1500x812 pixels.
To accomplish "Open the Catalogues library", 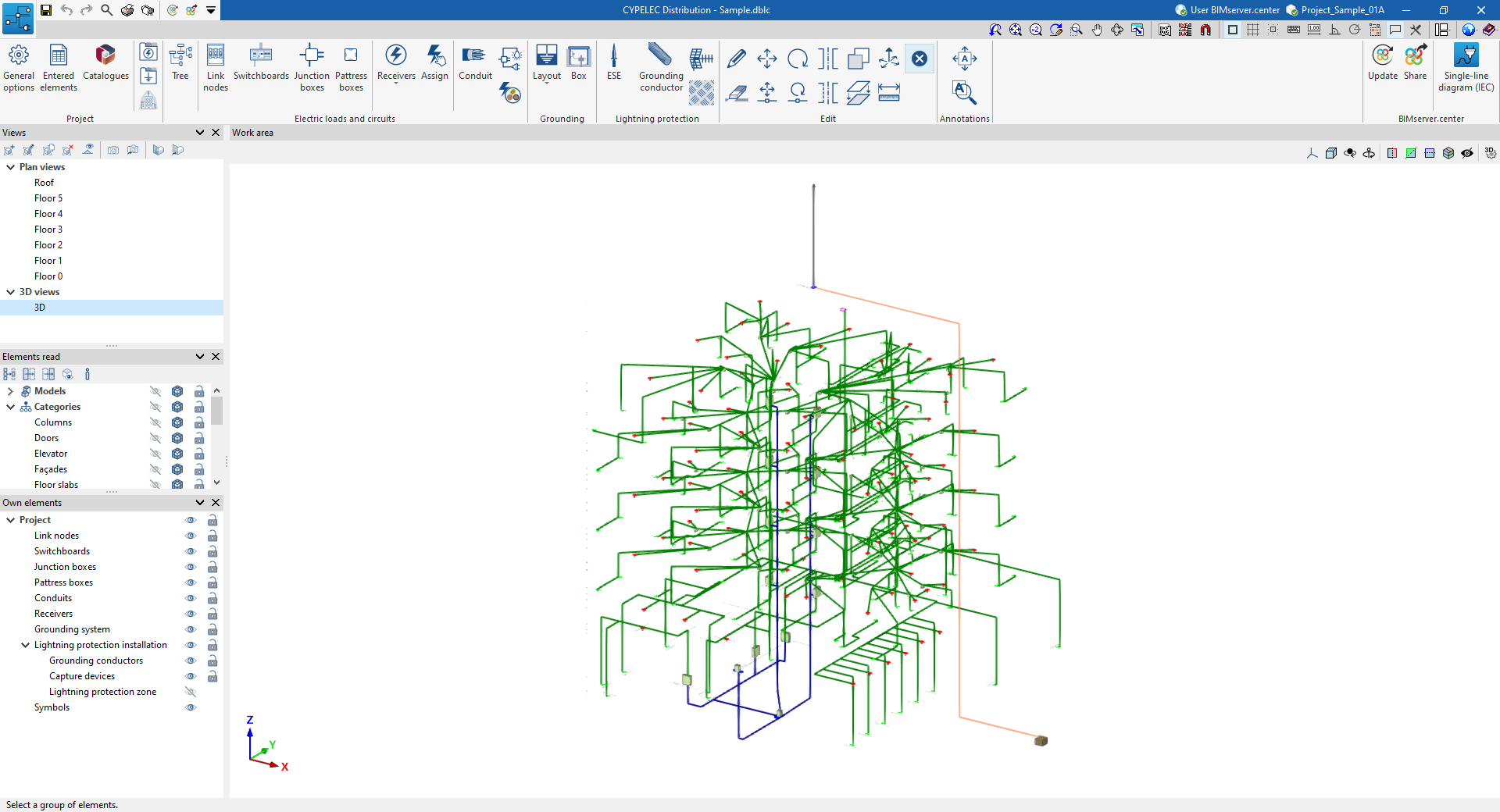I will point(105,62).
